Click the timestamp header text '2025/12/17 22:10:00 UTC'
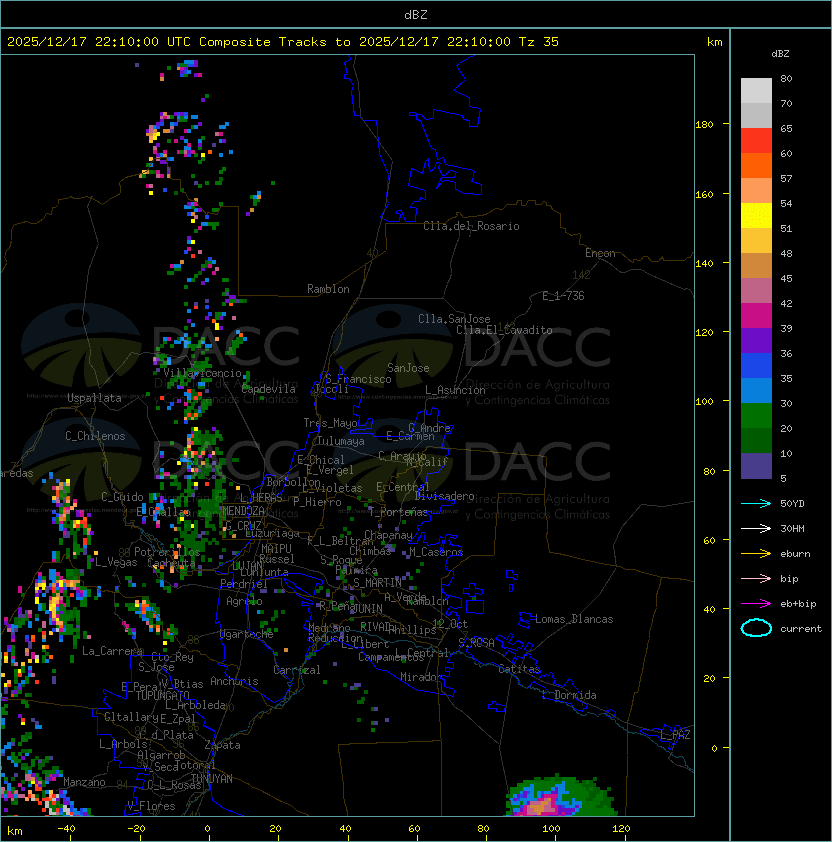 coord(98,41)
